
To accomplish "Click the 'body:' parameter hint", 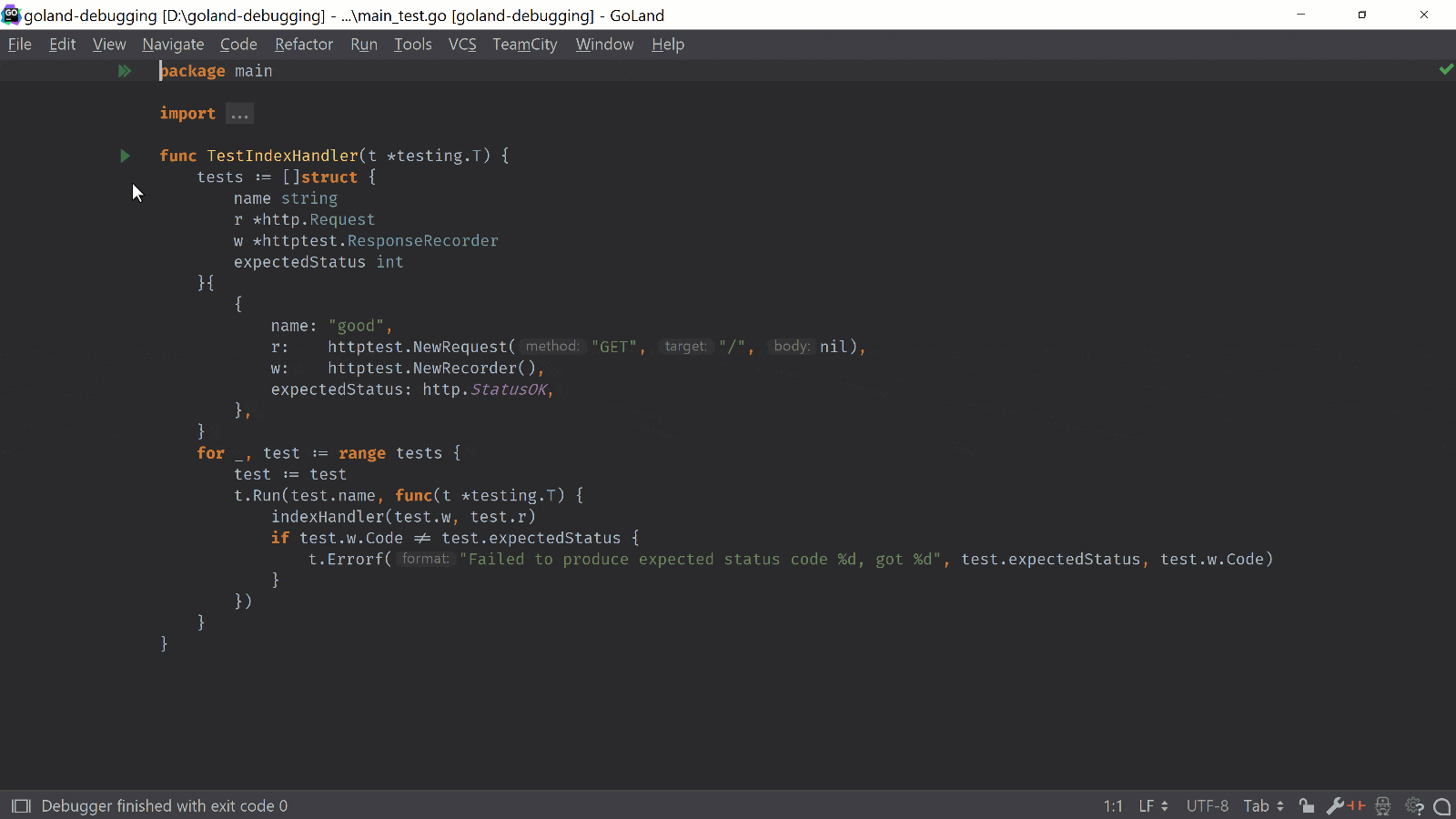I will (x=792, y=347).
